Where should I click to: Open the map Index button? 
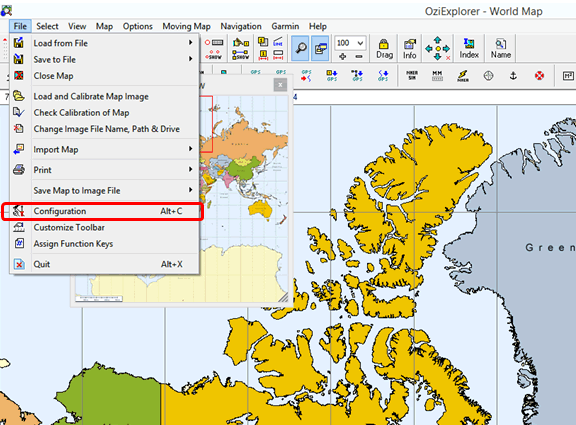tap(469, 48)
